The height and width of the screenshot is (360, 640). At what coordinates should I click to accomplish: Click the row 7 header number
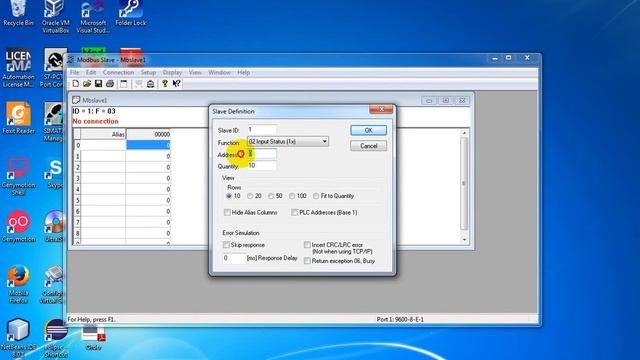point(77,222)
